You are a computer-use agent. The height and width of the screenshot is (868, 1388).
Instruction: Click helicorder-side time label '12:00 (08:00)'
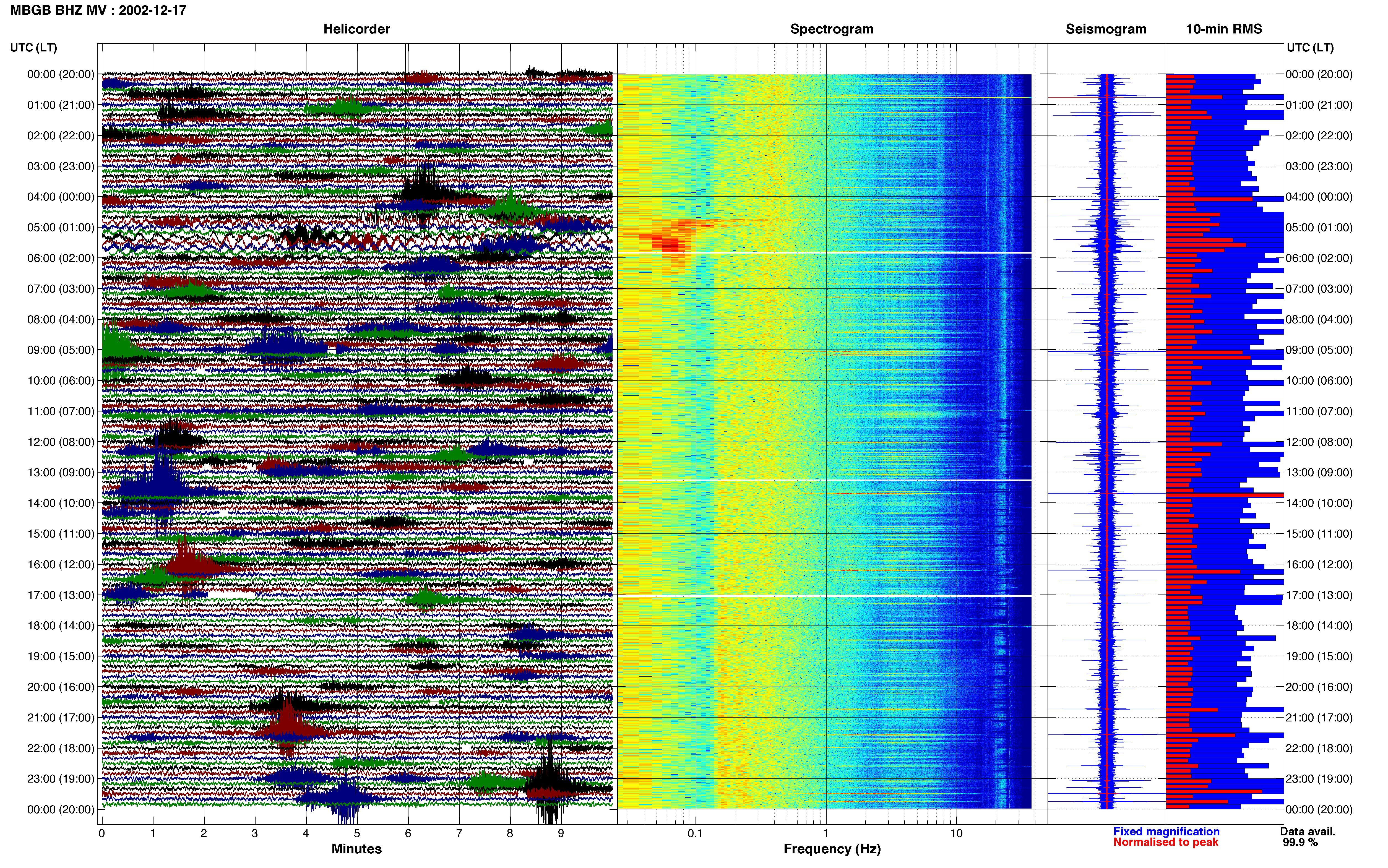coord(61,442)
